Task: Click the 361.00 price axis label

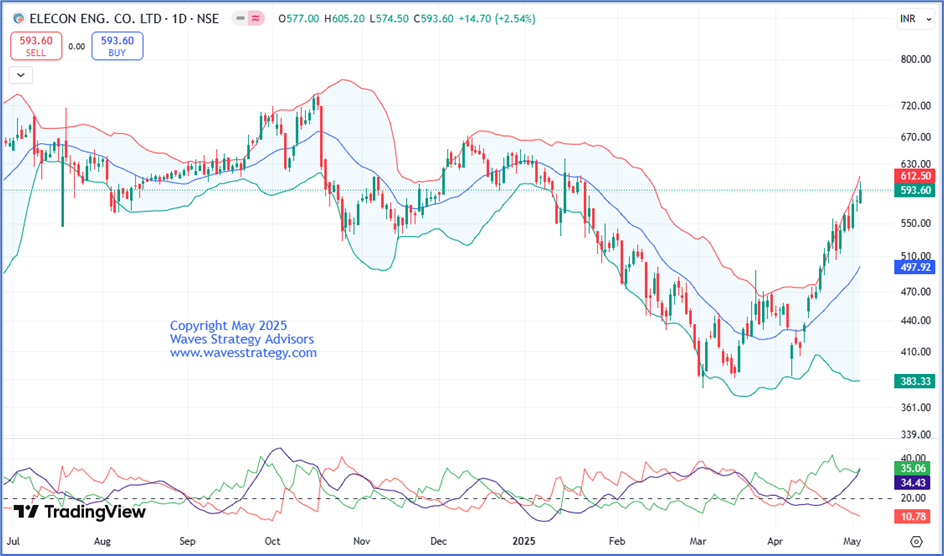Action: [x=916, y=407]
